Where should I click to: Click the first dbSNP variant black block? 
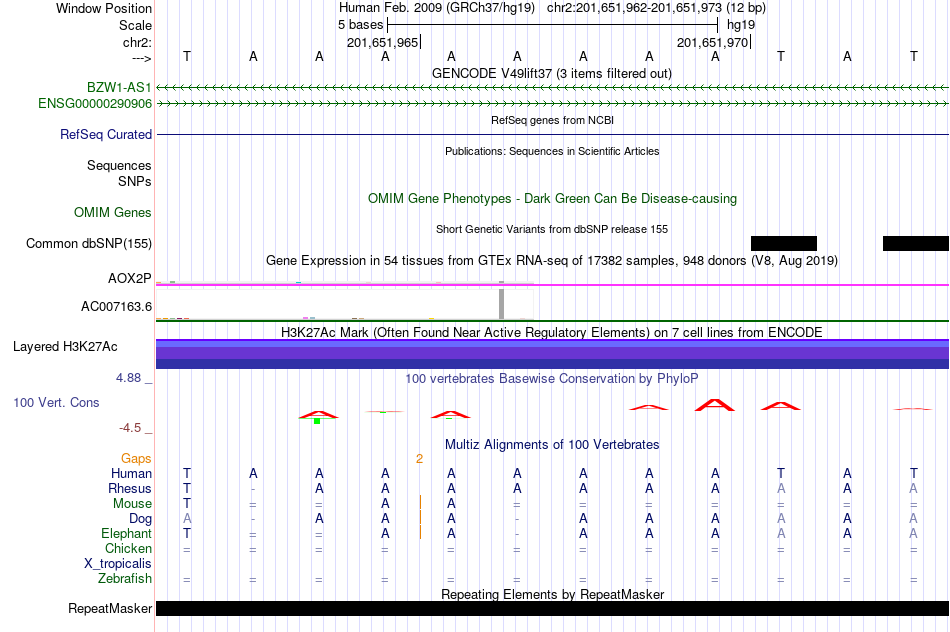pos(783,244)
